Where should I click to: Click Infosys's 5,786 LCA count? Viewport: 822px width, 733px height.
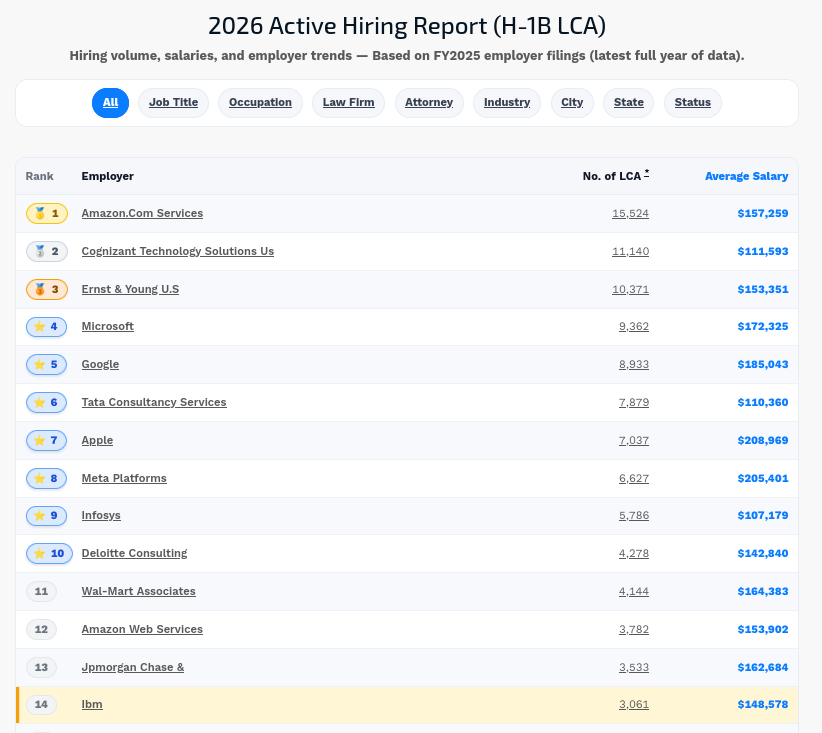coord(634,515)
